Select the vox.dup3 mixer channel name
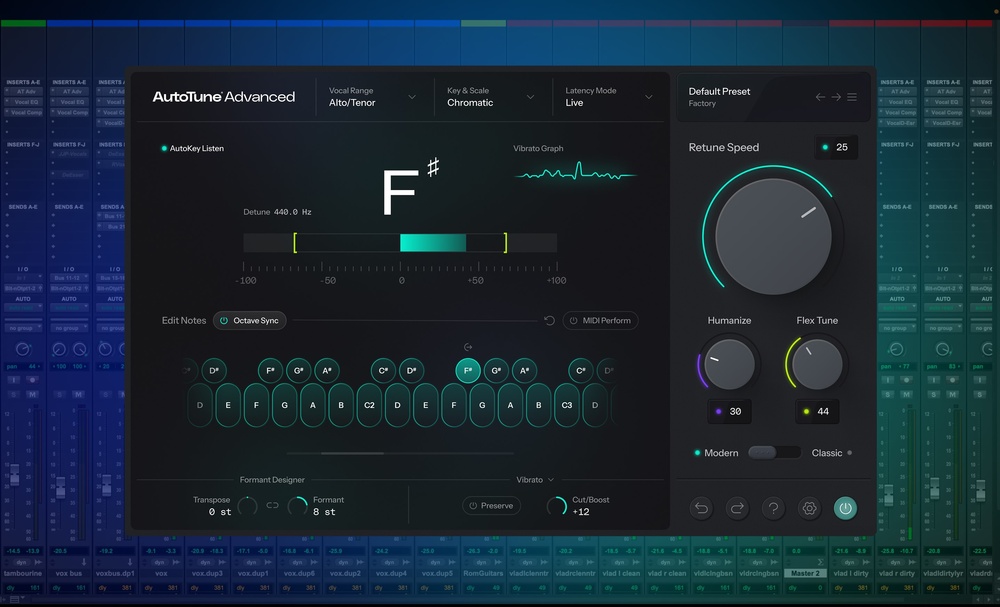The height and width of the screenshot is (607, 1000). point(207,573)
